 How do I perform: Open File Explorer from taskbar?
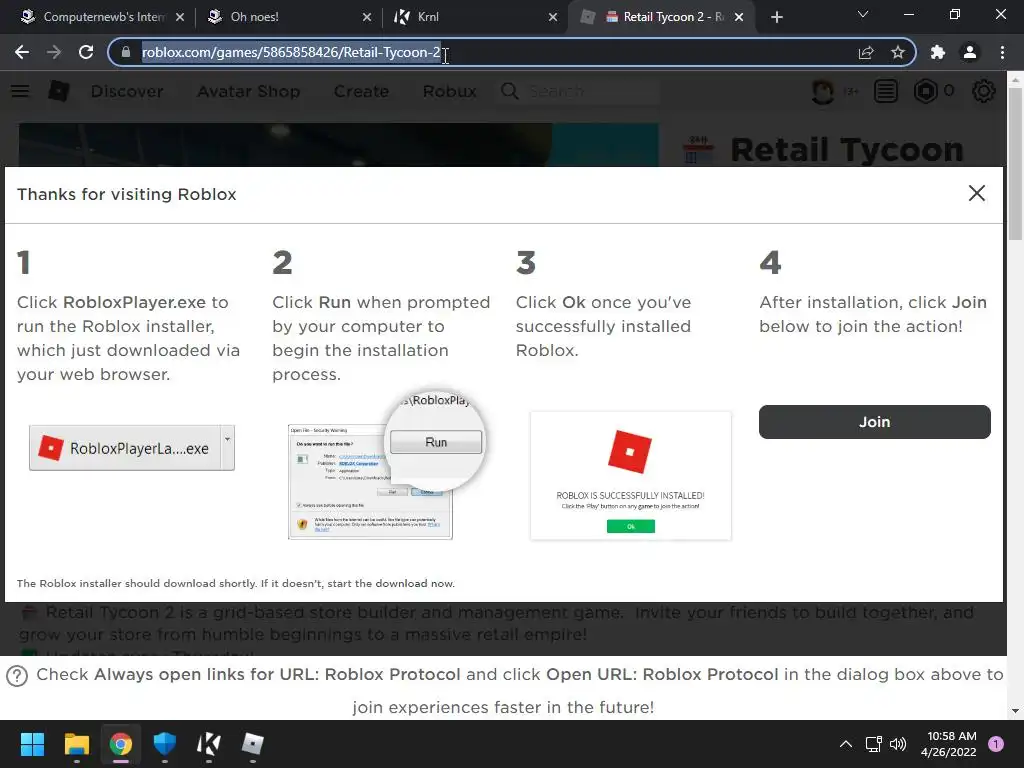(x=76, y=744)
